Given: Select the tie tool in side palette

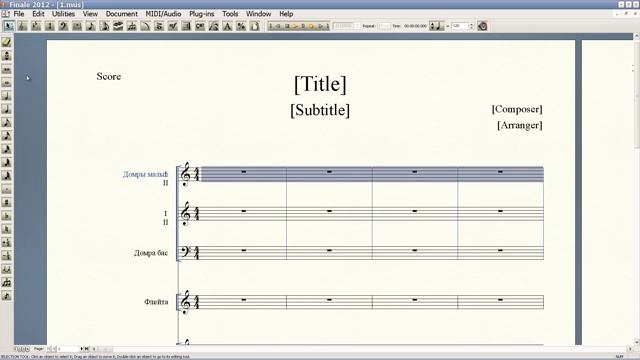Looking at the screenshot, I should 7,269.
